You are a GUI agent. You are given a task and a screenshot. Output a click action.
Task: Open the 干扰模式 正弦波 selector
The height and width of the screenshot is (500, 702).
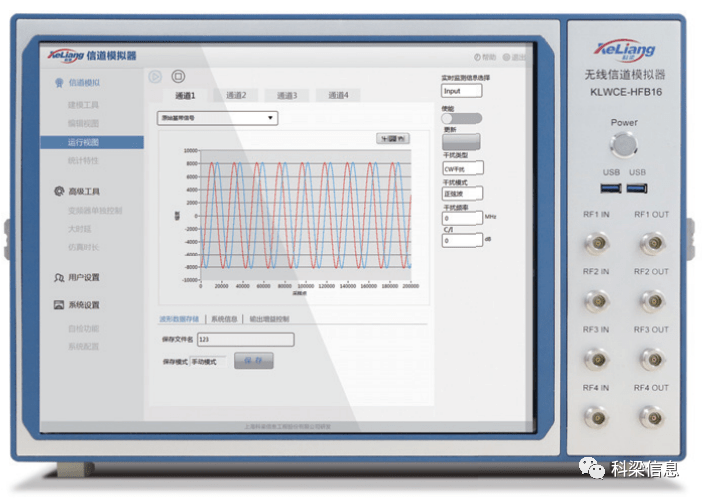[462, 193]
